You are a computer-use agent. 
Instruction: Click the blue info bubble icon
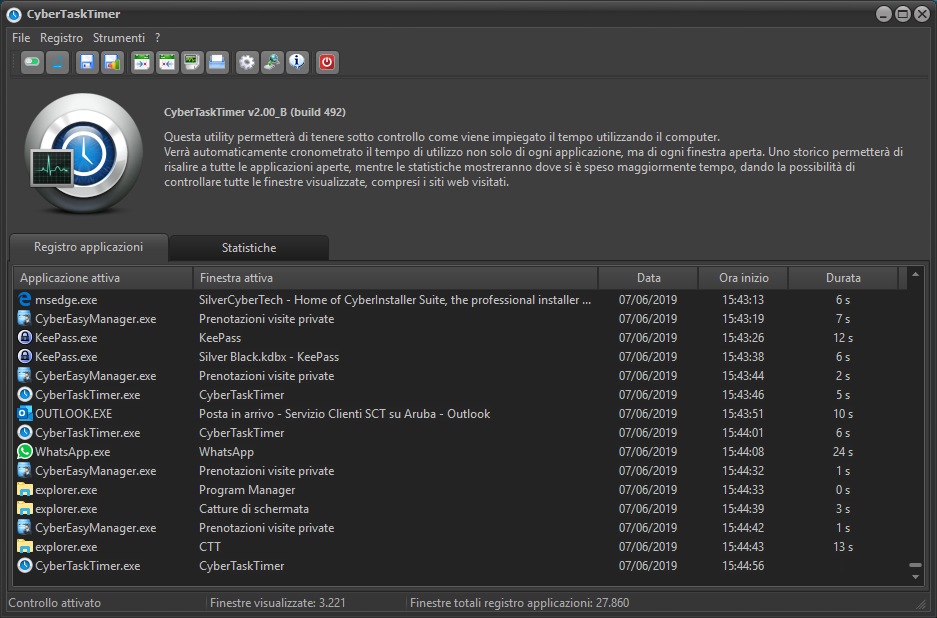297,62
